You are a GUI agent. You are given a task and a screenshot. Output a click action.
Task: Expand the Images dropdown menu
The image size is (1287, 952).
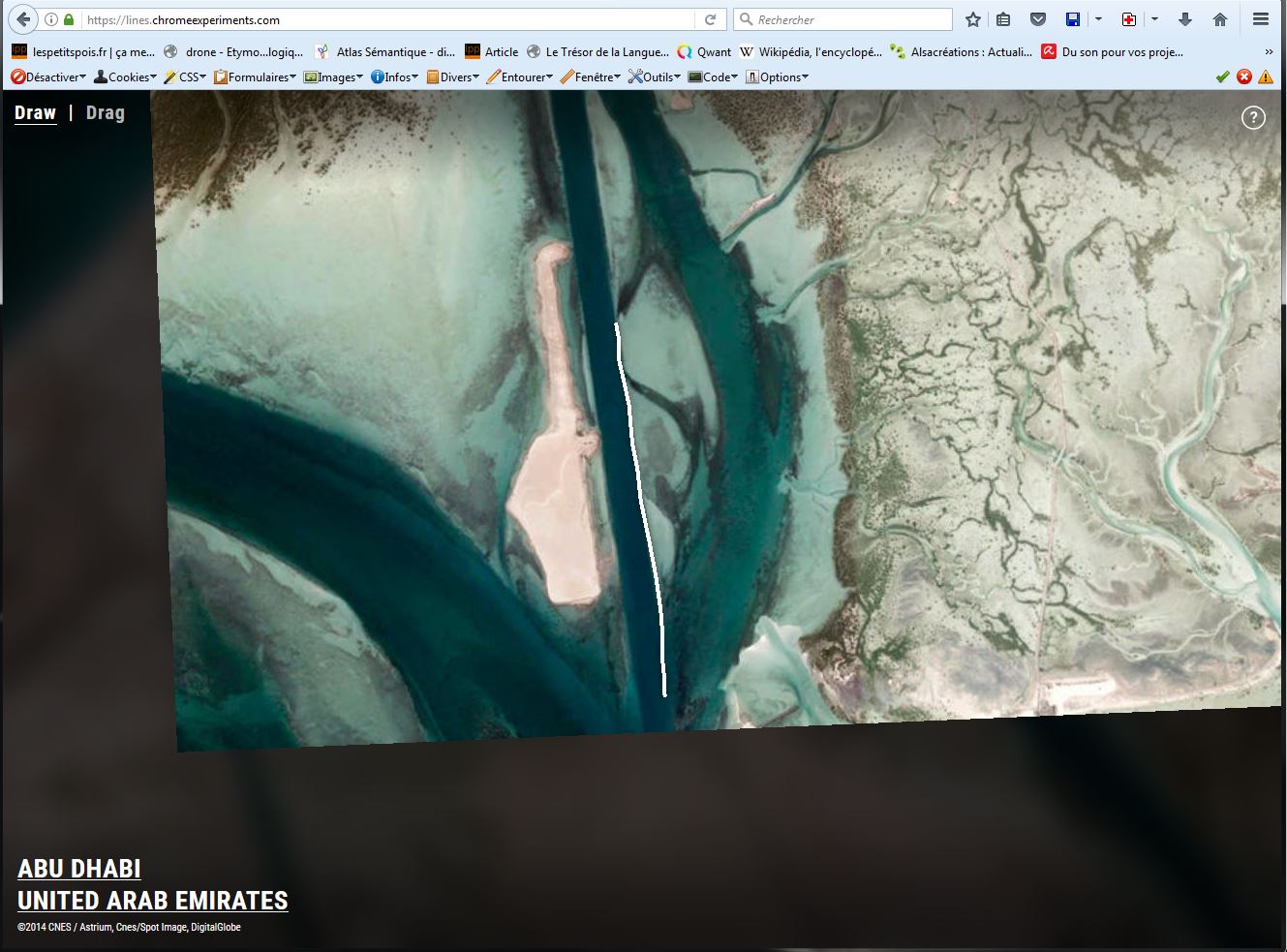[x=333, y=77]
